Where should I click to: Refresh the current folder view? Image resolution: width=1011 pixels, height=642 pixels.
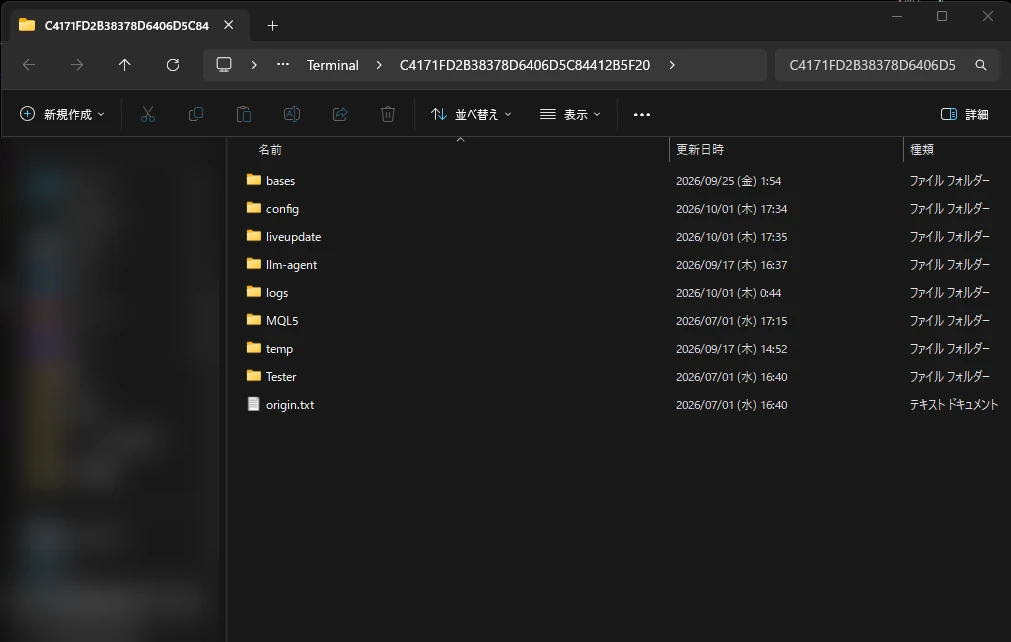tap(173, 65)
